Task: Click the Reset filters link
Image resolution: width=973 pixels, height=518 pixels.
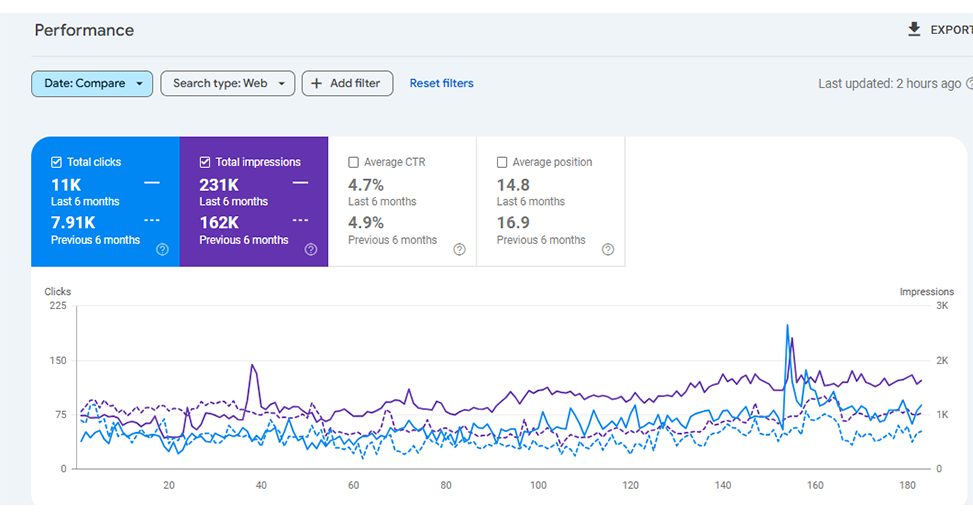Action: click(441, 84)
